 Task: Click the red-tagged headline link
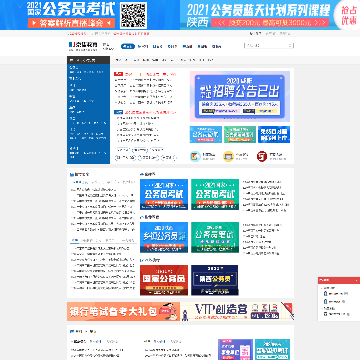click(150, 74)
